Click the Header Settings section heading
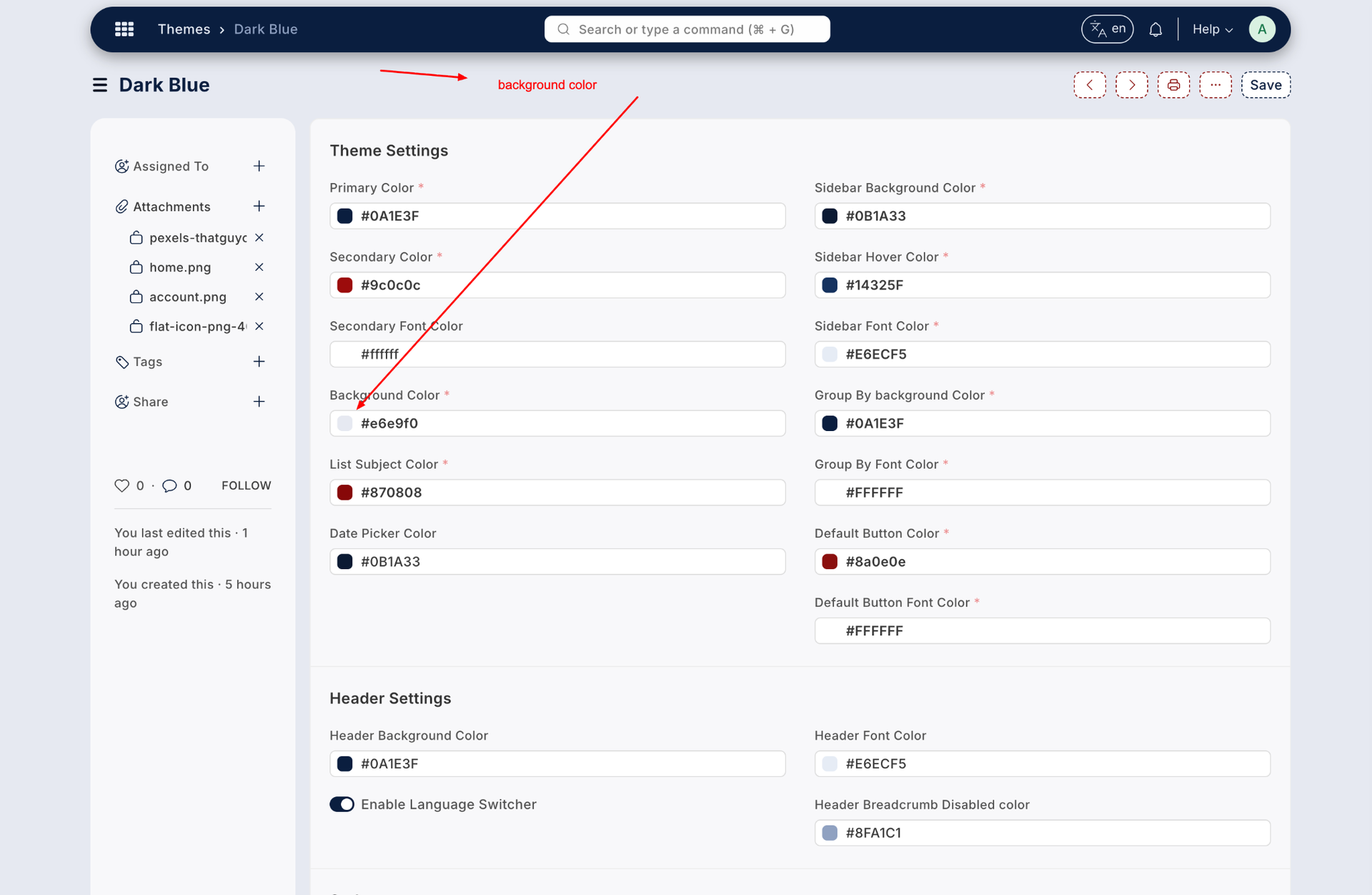The width and height of the screenshot is (1372, 895). tap(390, 698)
